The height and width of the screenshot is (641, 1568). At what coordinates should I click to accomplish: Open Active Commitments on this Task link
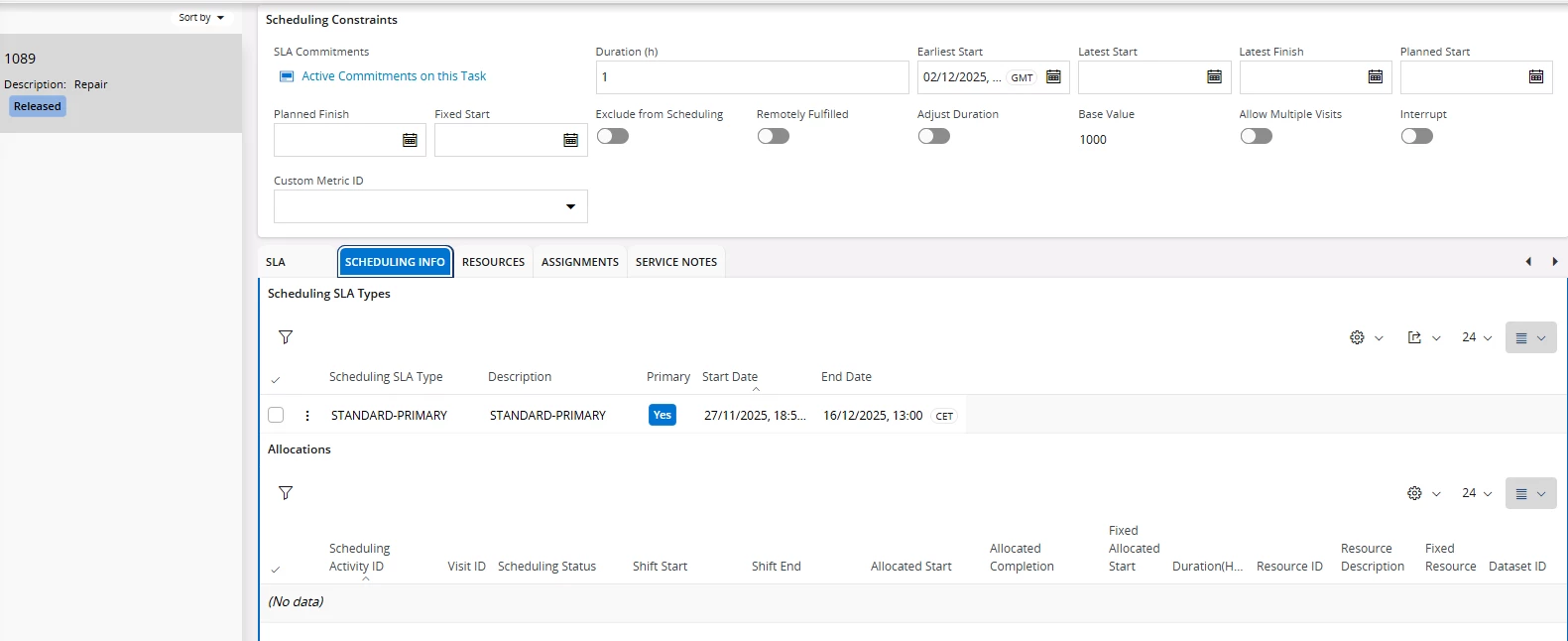click(394, 76)
